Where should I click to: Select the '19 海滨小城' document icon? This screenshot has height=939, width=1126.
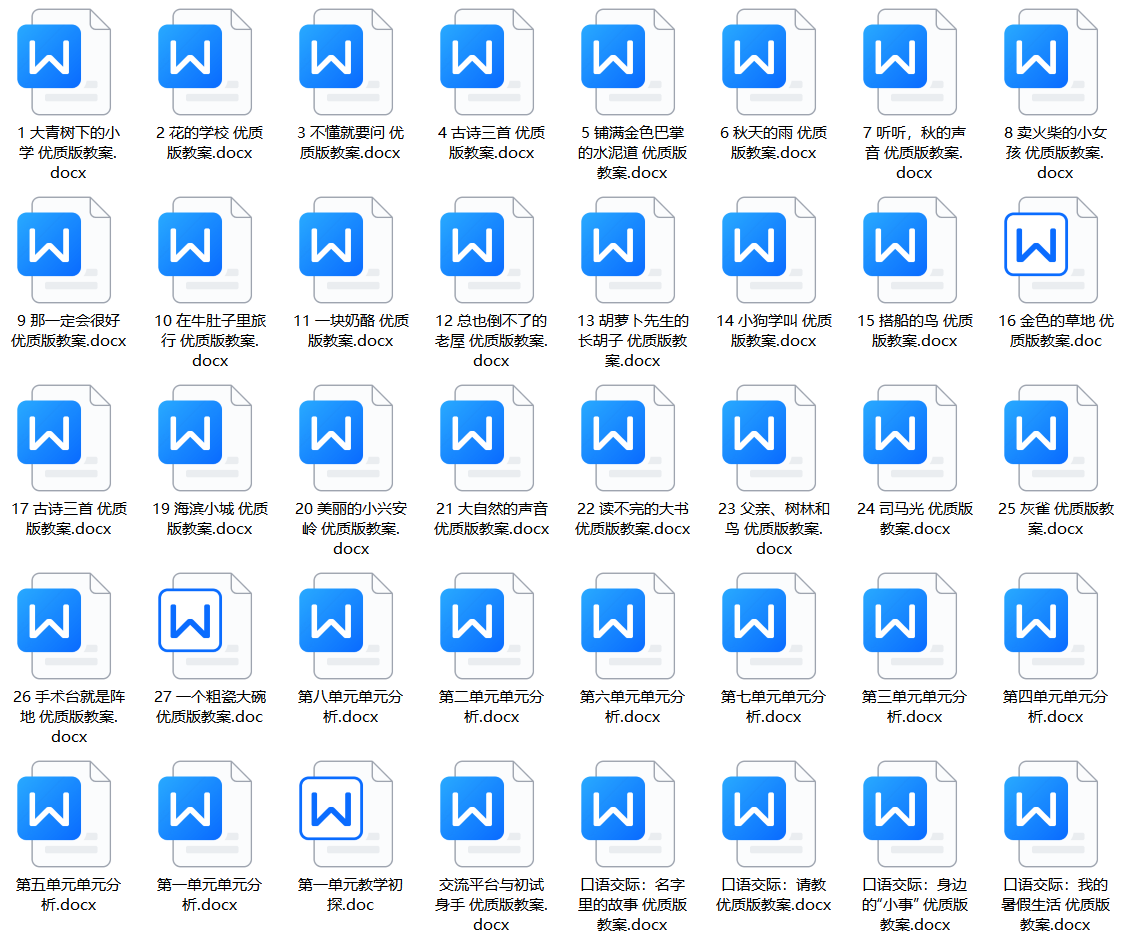tap(205, 438)
